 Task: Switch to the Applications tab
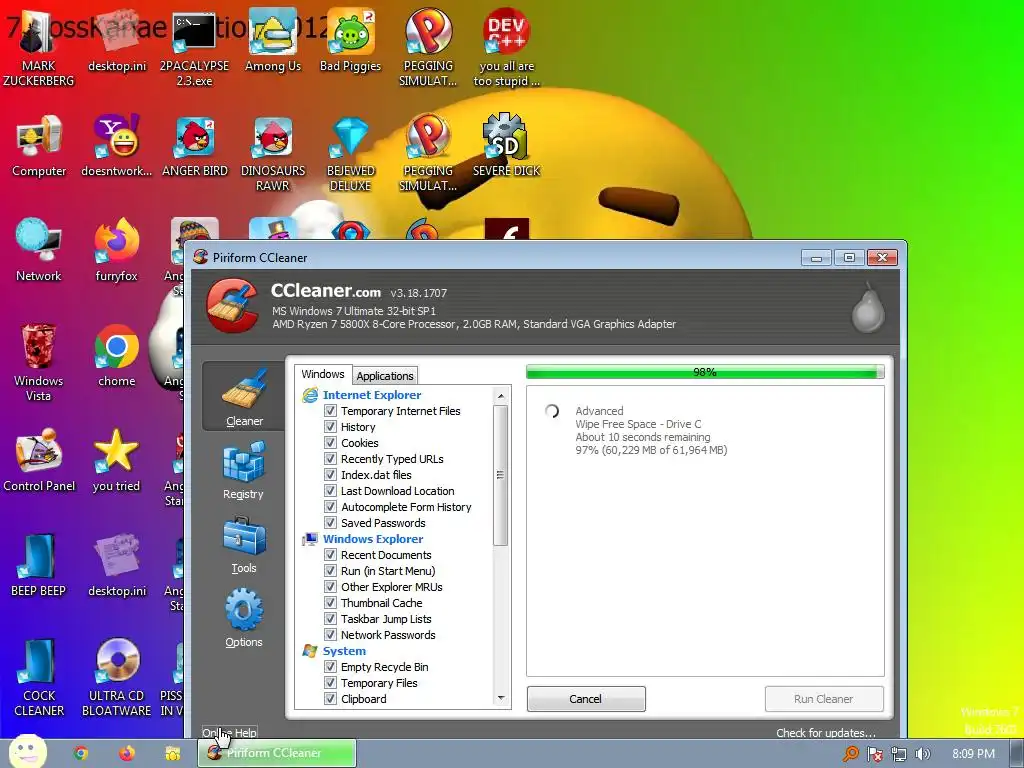pos(385,376)
